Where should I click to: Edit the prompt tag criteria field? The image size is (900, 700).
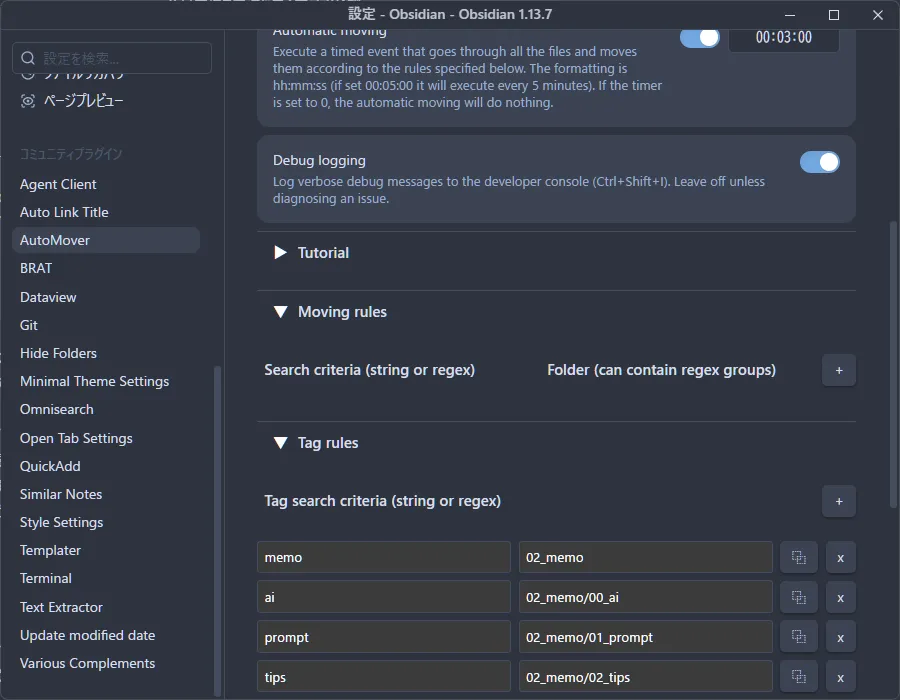(383, 637)
